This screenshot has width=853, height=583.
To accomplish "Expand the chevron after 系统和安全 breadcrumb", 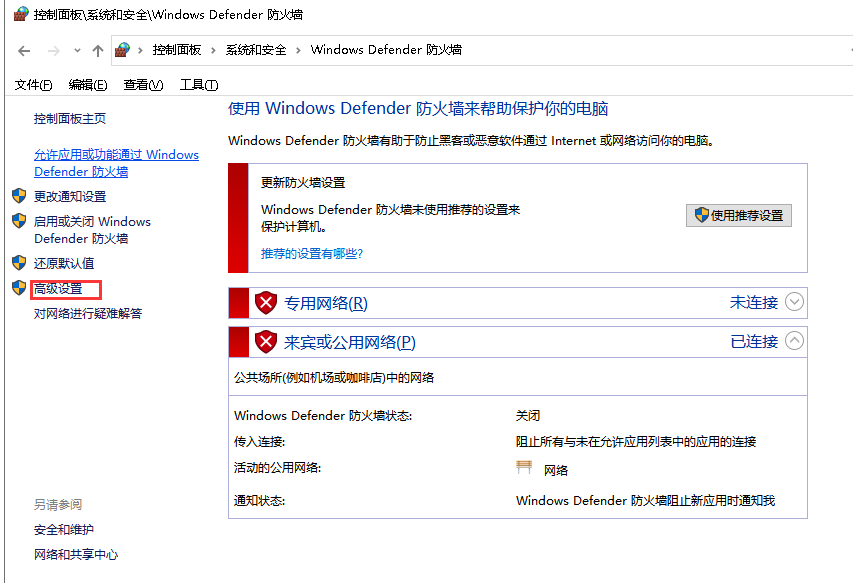I will [x=298, y=51].
